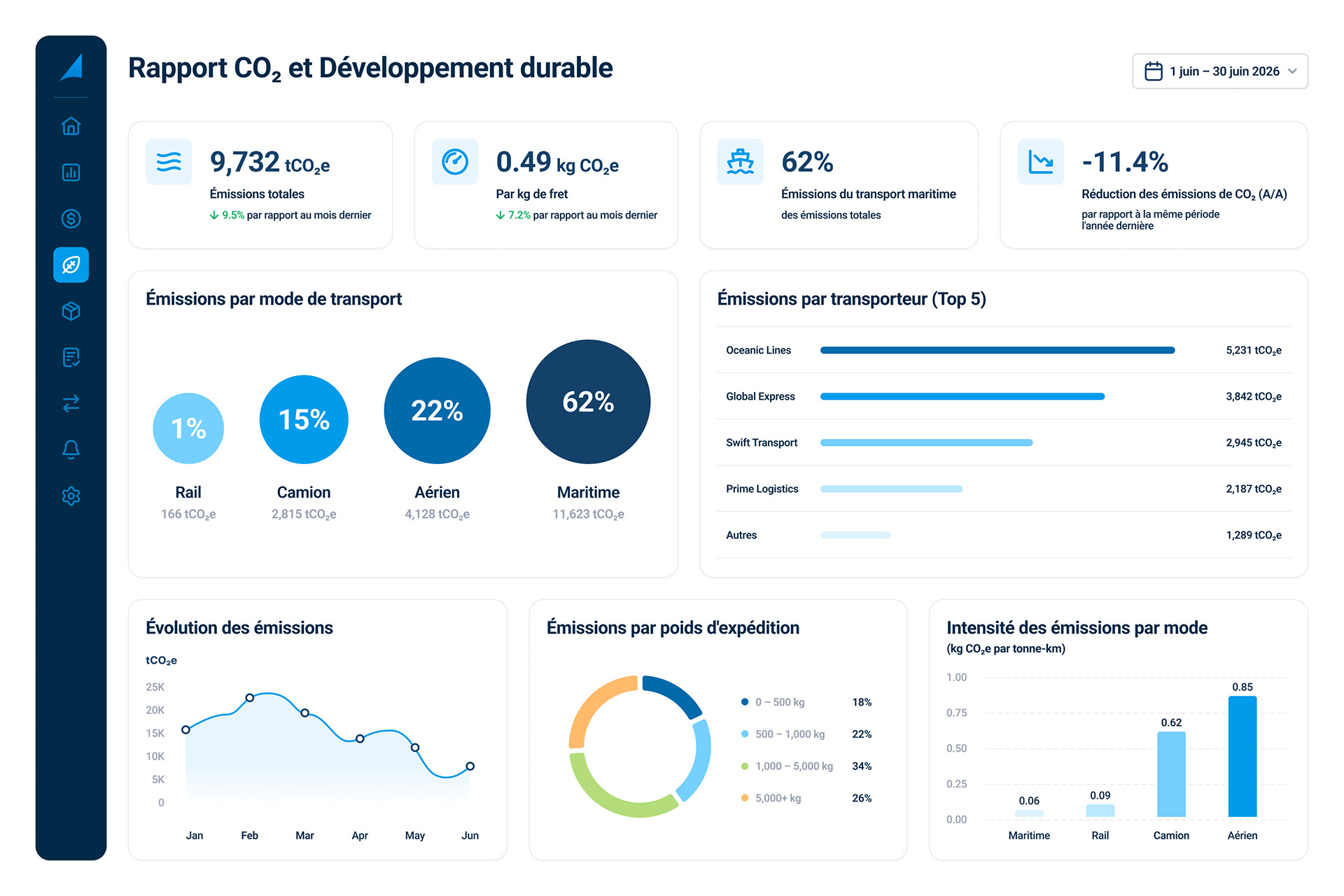The width and height of the screenshot is (1344, 896).
Task: Click the Jan data point on emissions chart
Action: (x=185, y=729)
